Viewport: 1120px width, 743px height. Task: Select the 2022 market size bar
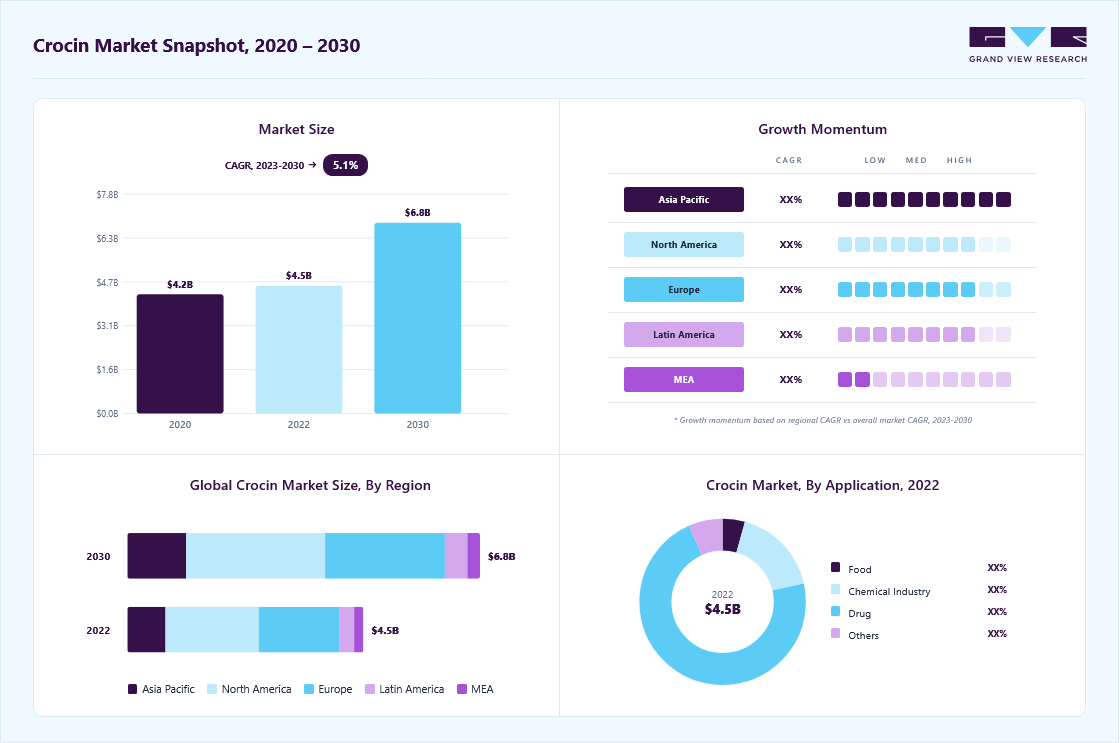[x=299, y=349]
